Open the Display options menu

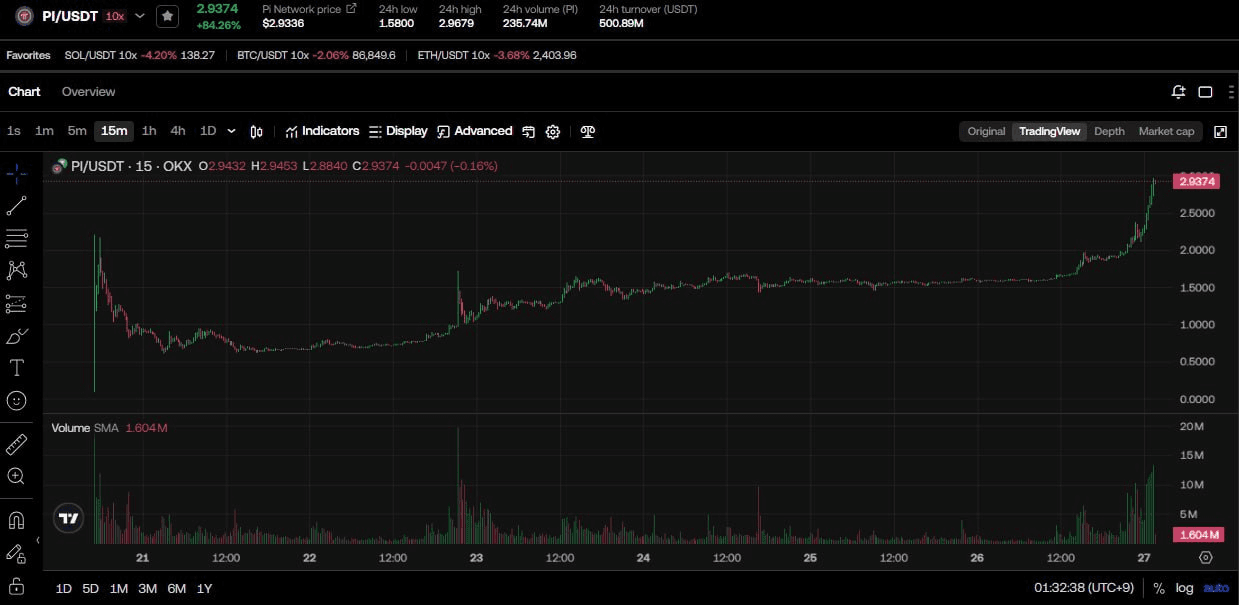pyautogui.click(x=398, y=131)
